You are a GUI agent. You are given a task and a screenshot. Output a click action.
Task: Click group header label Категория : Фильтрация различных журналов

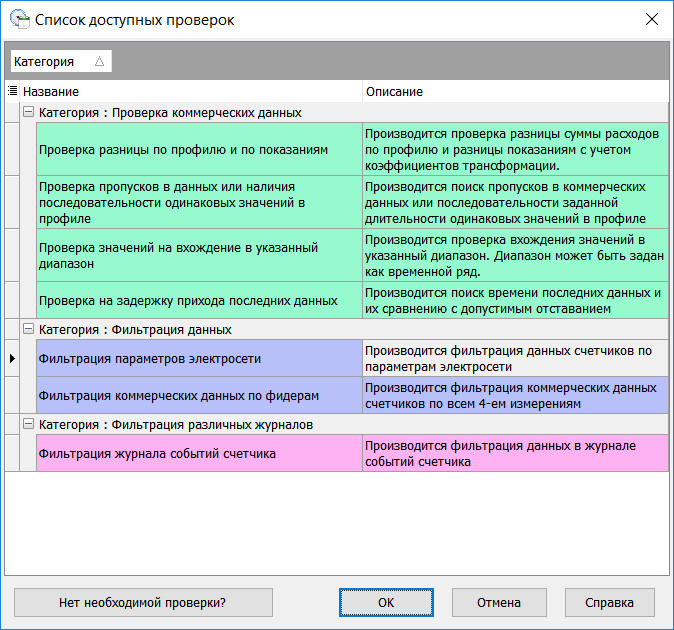pos(176,425)
